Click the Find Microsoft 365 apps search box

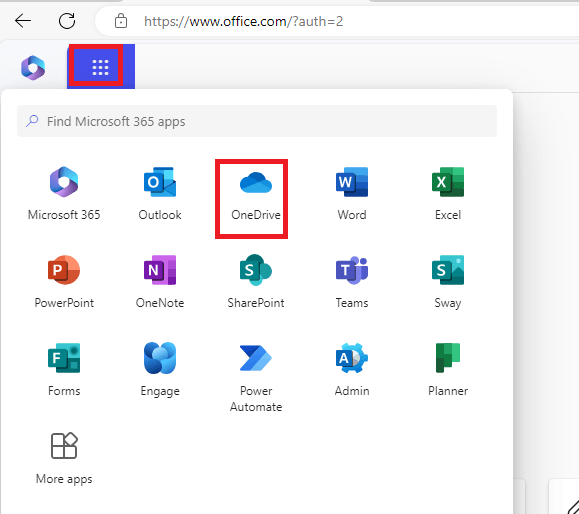coord(257,121)
